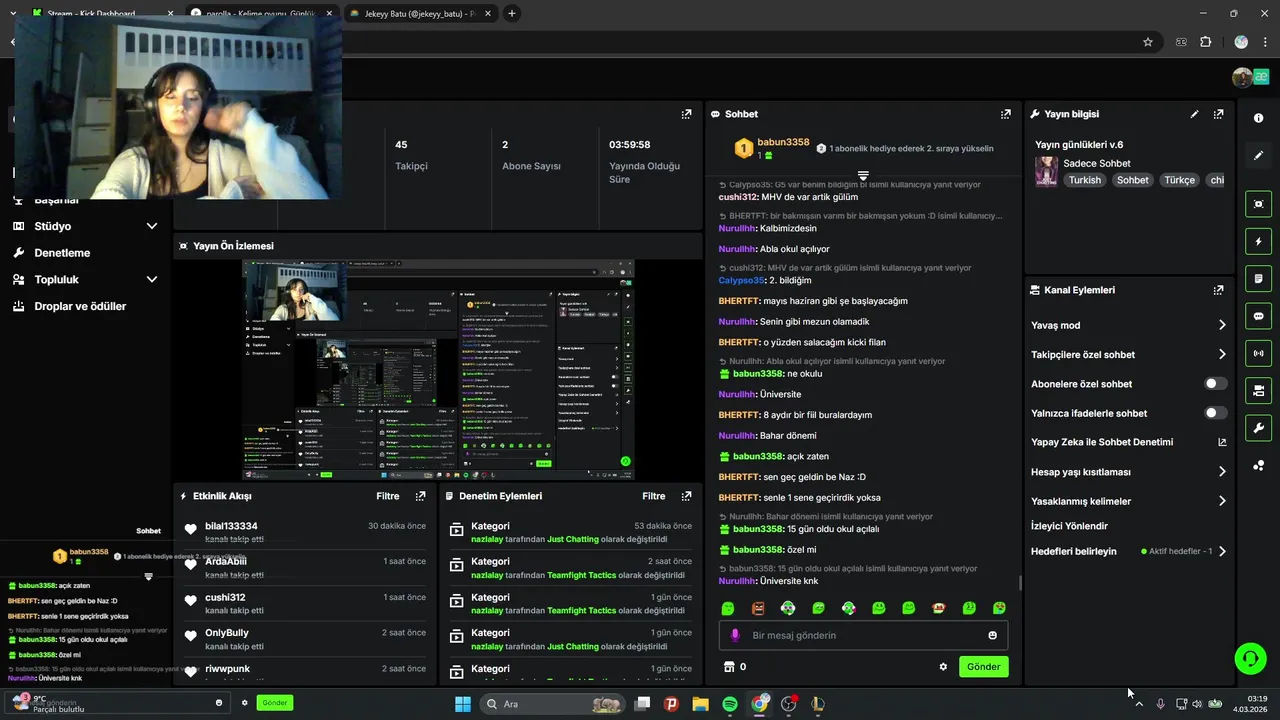Screen dimensions: 1280x720
Task: Pop out the Sohbet chat panel
Action: pyautogui.click(x=1005, y=114)
